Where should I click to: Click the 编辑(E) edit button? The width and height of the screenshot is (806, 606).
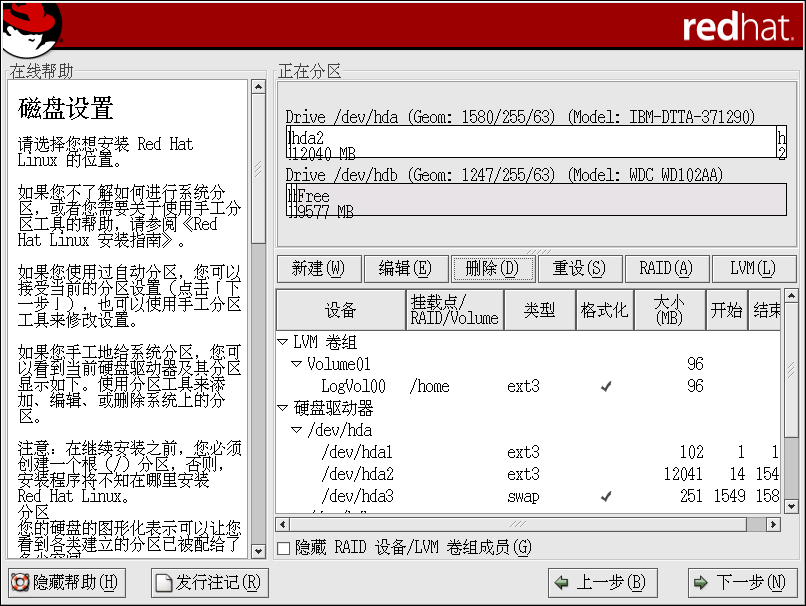tap(406, 269)
